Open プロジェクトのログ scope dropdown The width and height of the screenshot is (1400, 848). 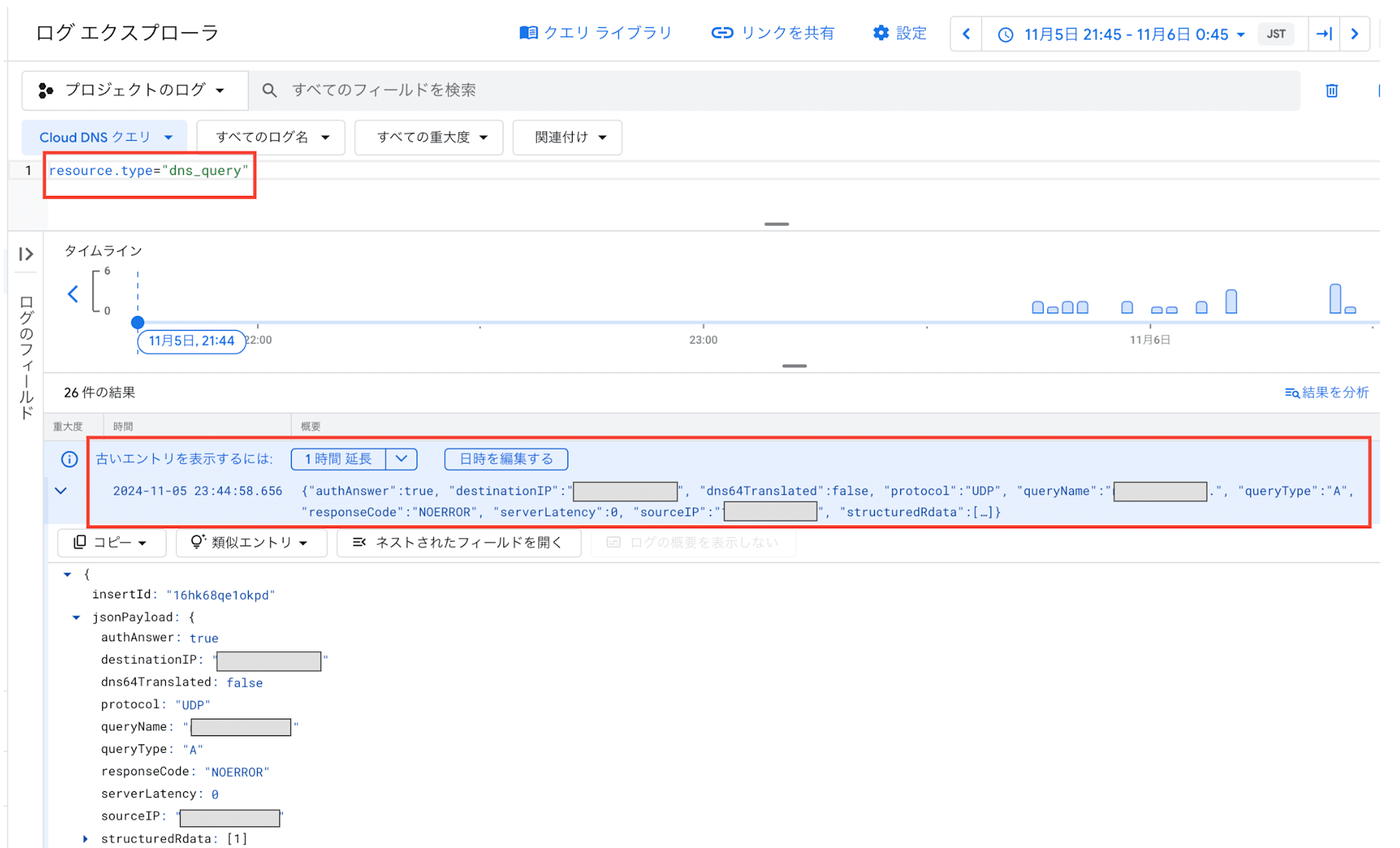coord(134,90)
